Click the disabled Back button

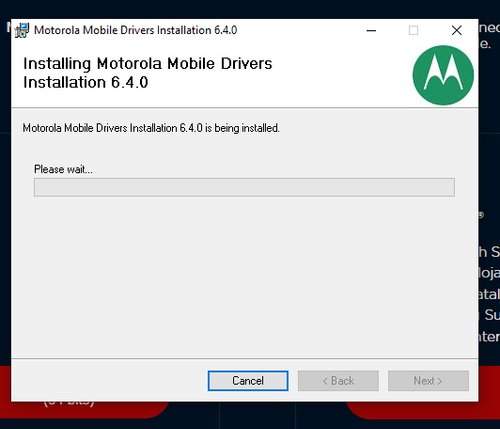[338, 381]
